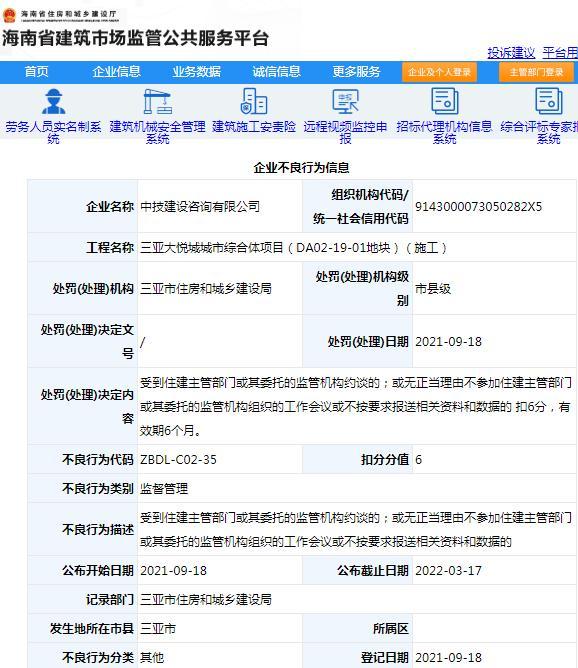Click the 企业名称 label cell
578x668 pixels.
[x=83, y=207]
